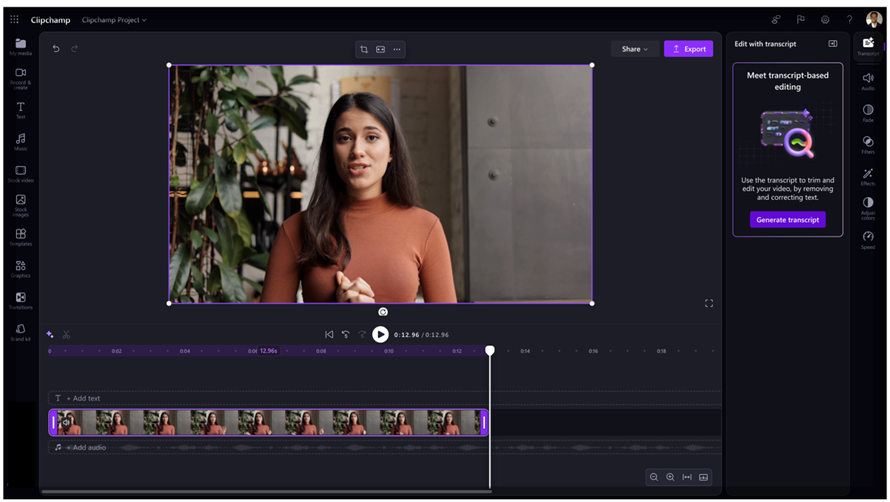
Task: Open the My media panel
Action: click(20, 47)
